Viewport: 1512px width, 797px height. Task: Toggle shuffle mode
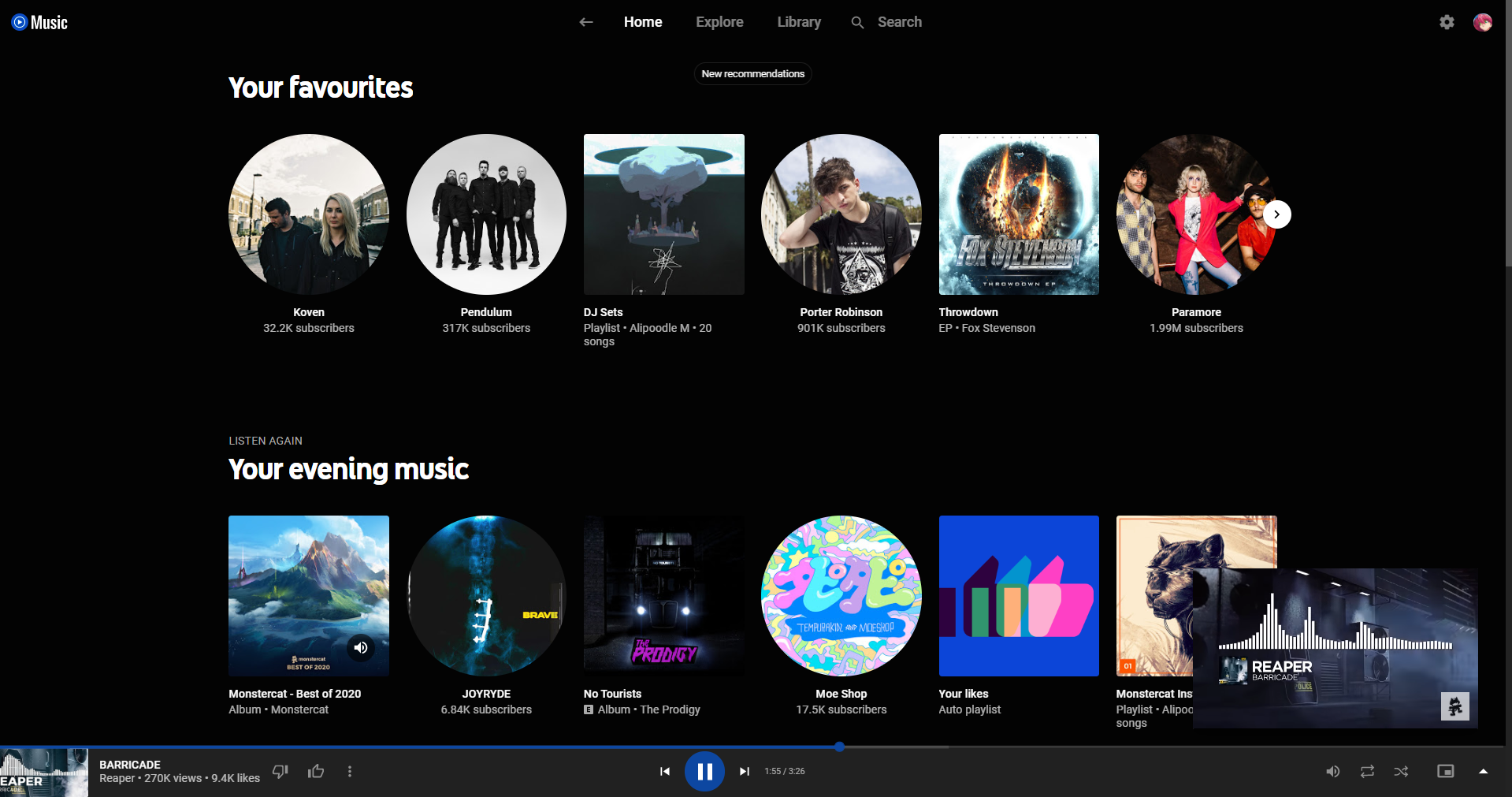[1401, 771]
